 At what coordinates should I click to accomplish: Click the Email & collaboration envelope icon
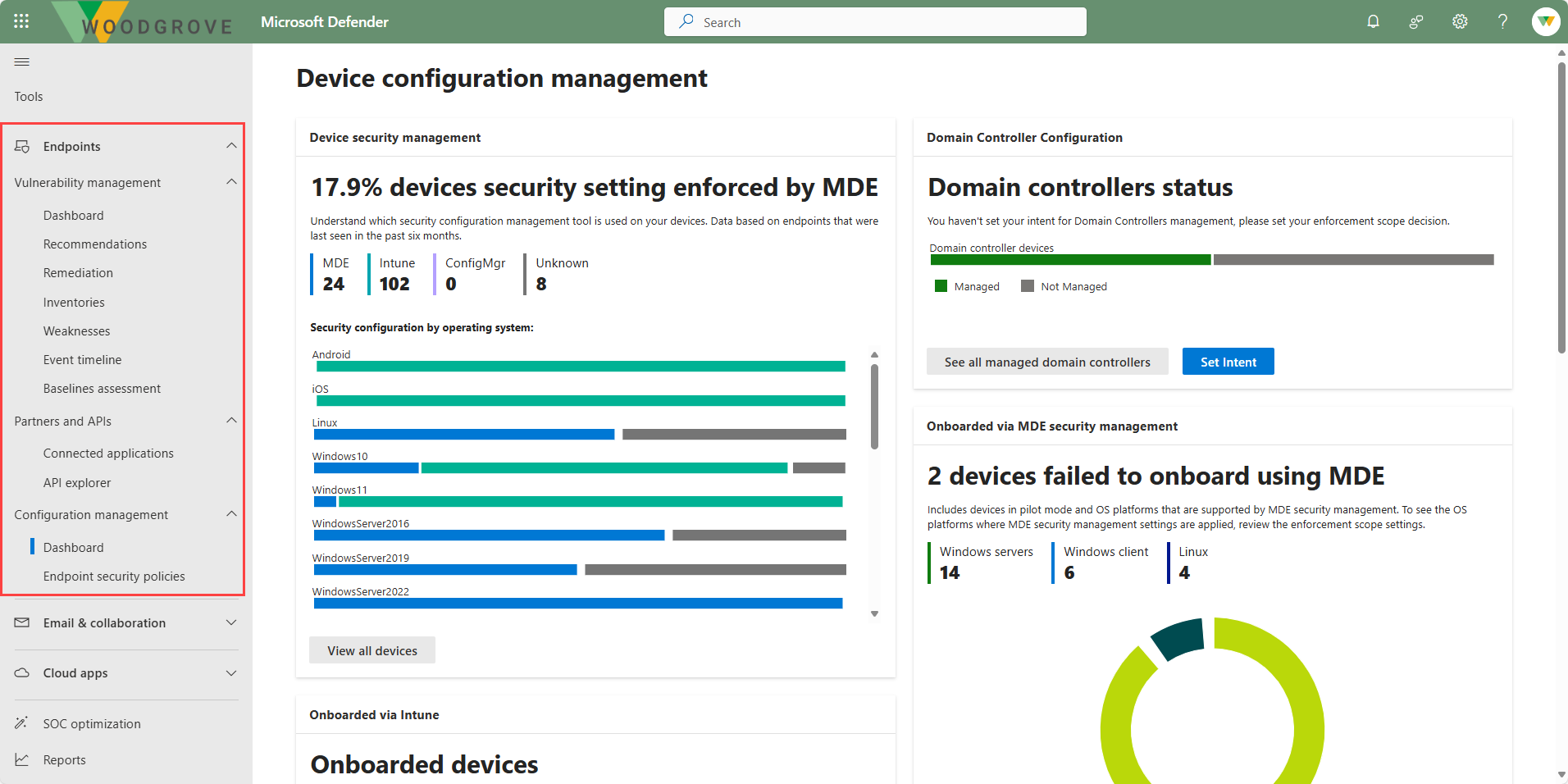pyautogui.click(x=21, y=622)
